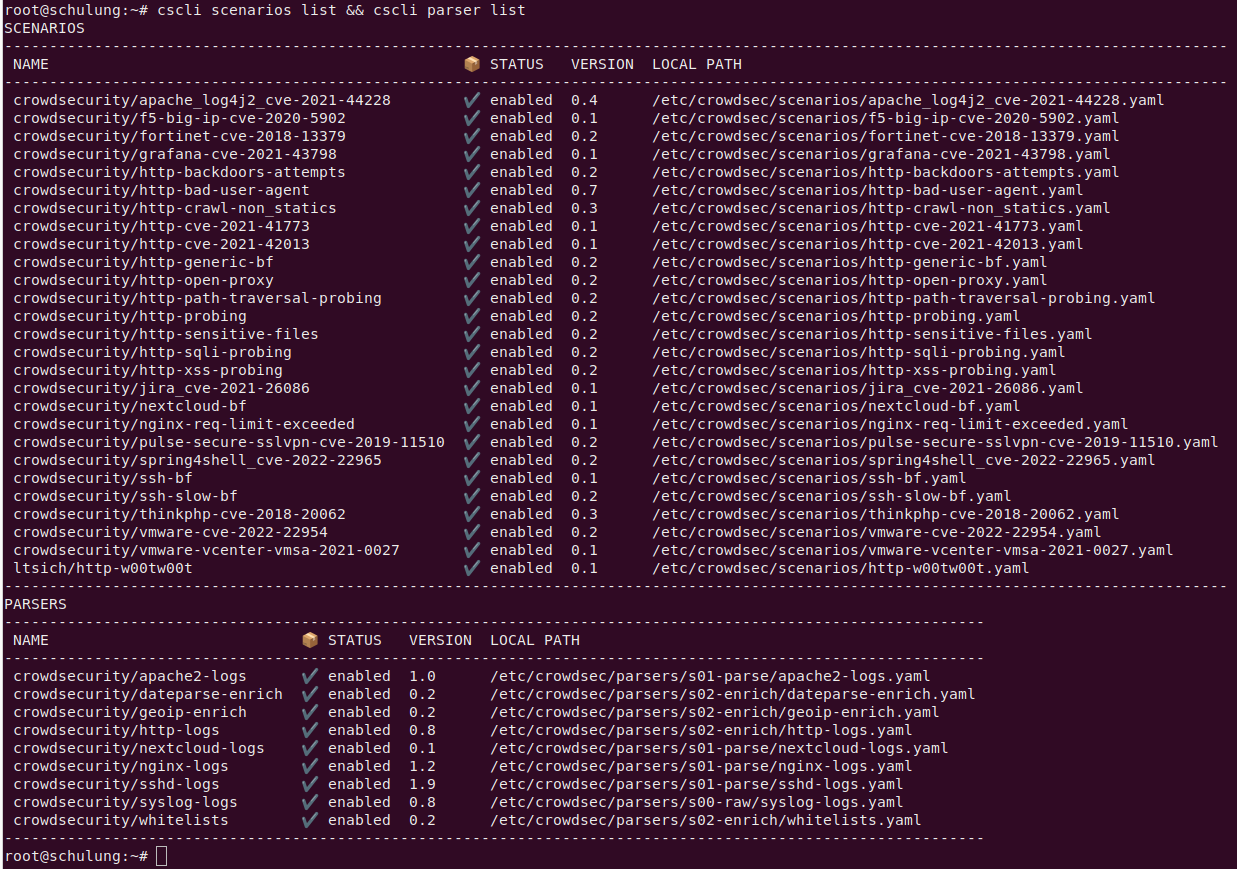This screenshot has height=869, width=1237.
Task: Click the green checkmark for apache_log4j2_cve-2021-44228
Action: click(472, 100)
